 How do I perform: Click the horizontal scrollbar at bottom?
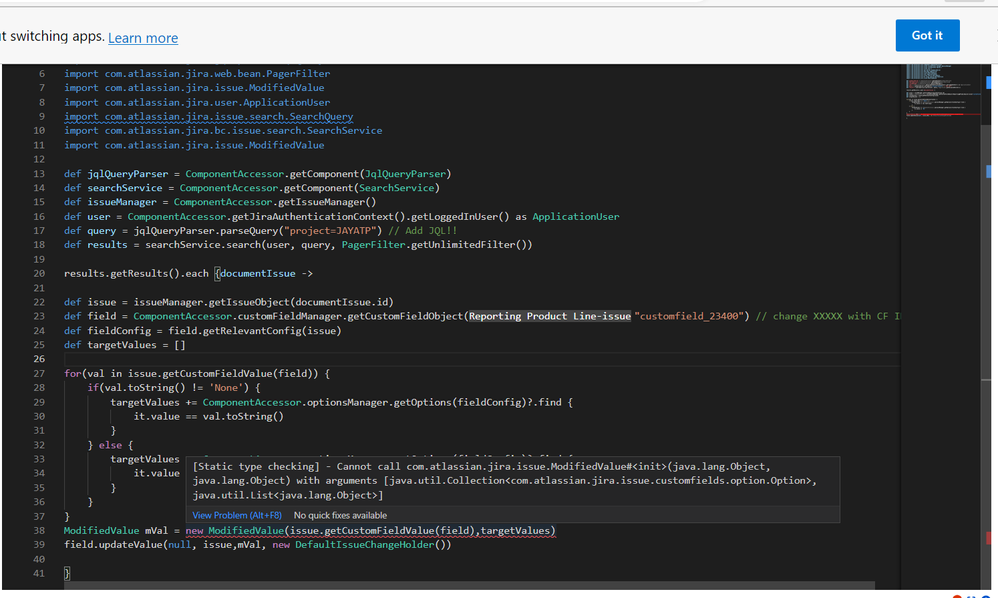click(x=469, y=585)
